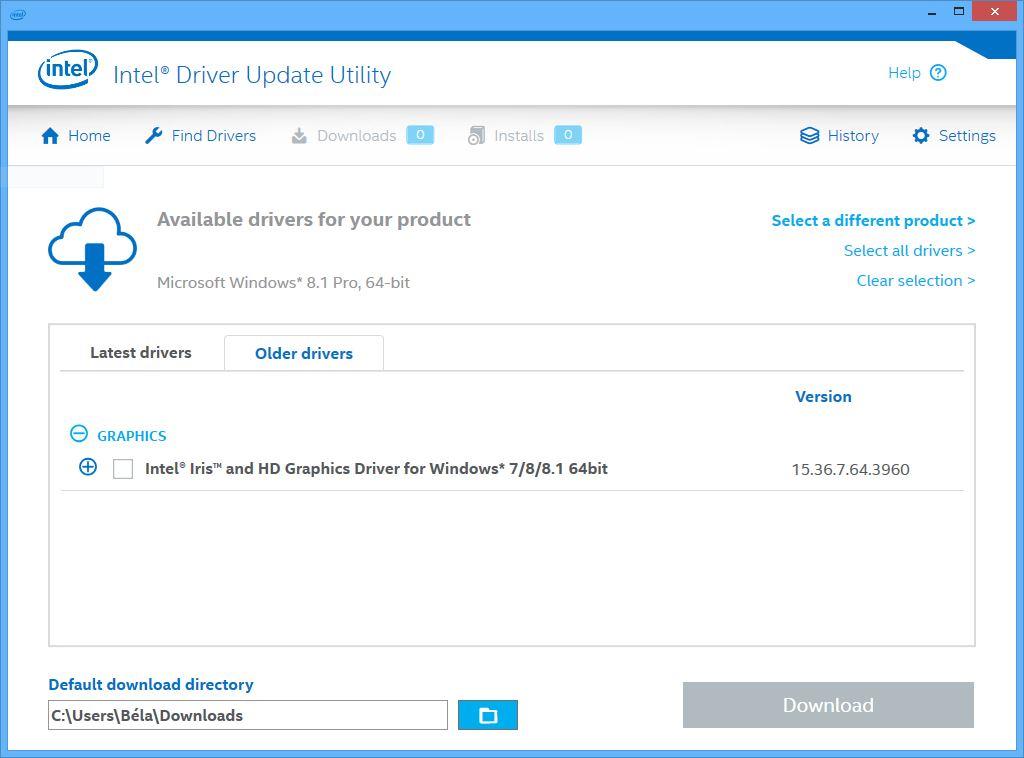Click the Installs disc icon

(476, 136)
